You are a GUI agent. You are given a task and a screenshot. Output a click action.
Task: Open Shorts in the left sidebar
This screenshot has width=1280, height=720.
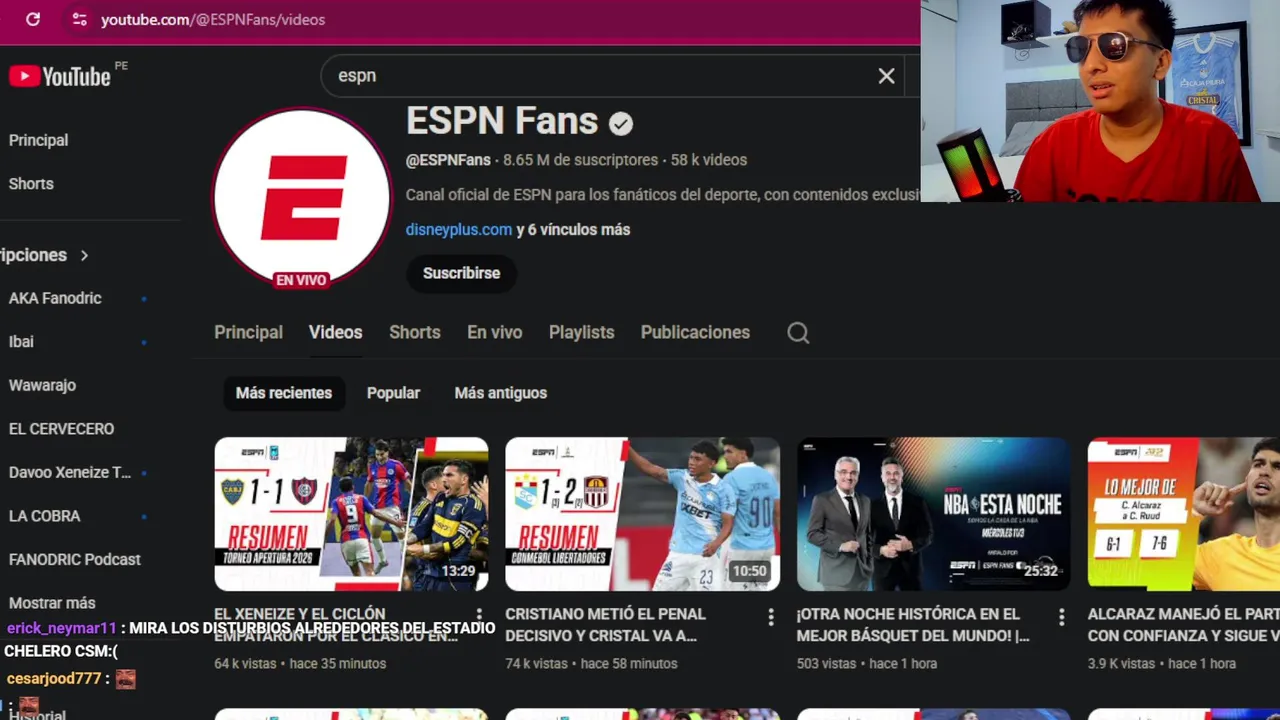31,184
